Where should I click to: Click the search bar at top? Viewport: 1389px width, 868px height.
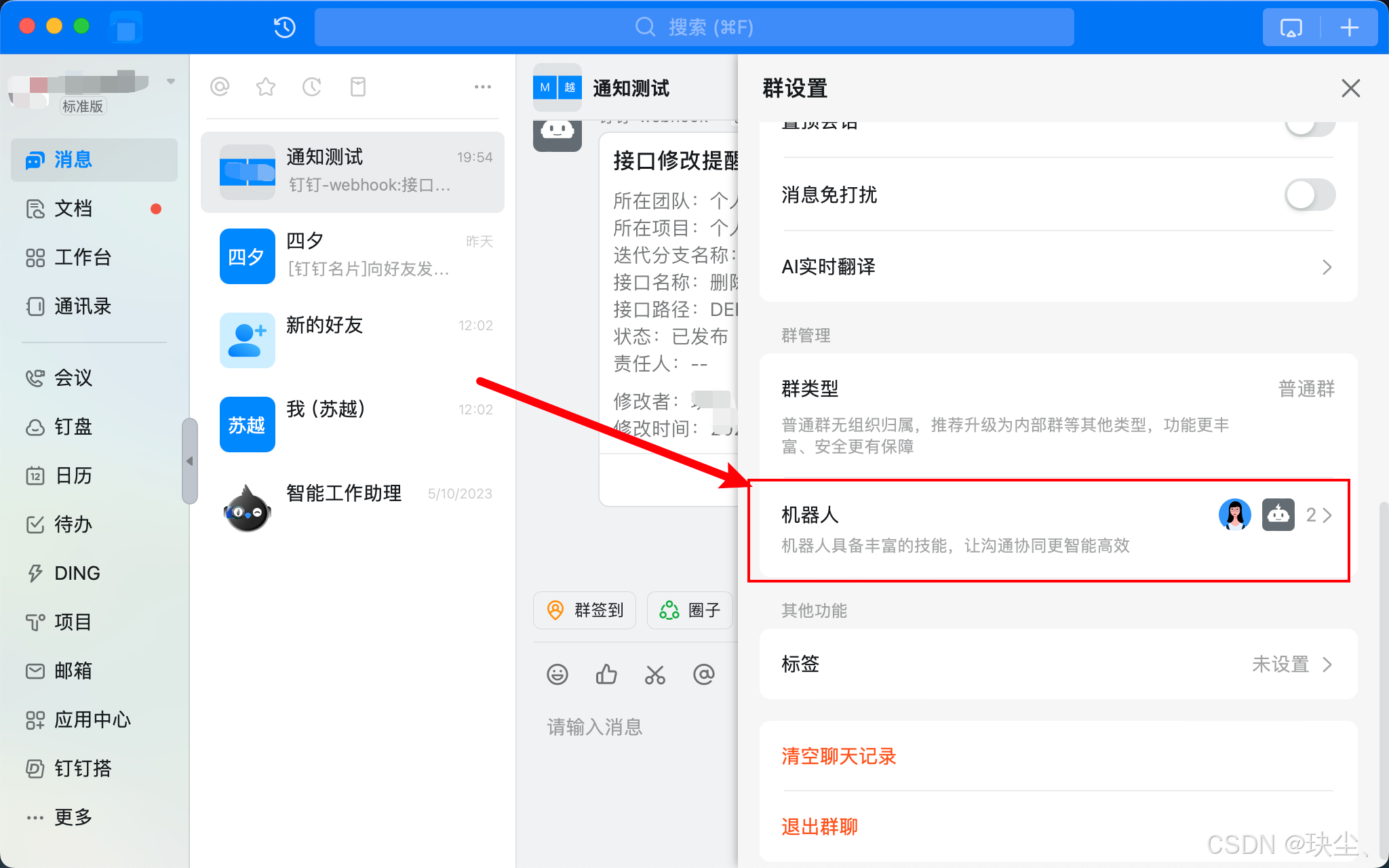(694, 27)
